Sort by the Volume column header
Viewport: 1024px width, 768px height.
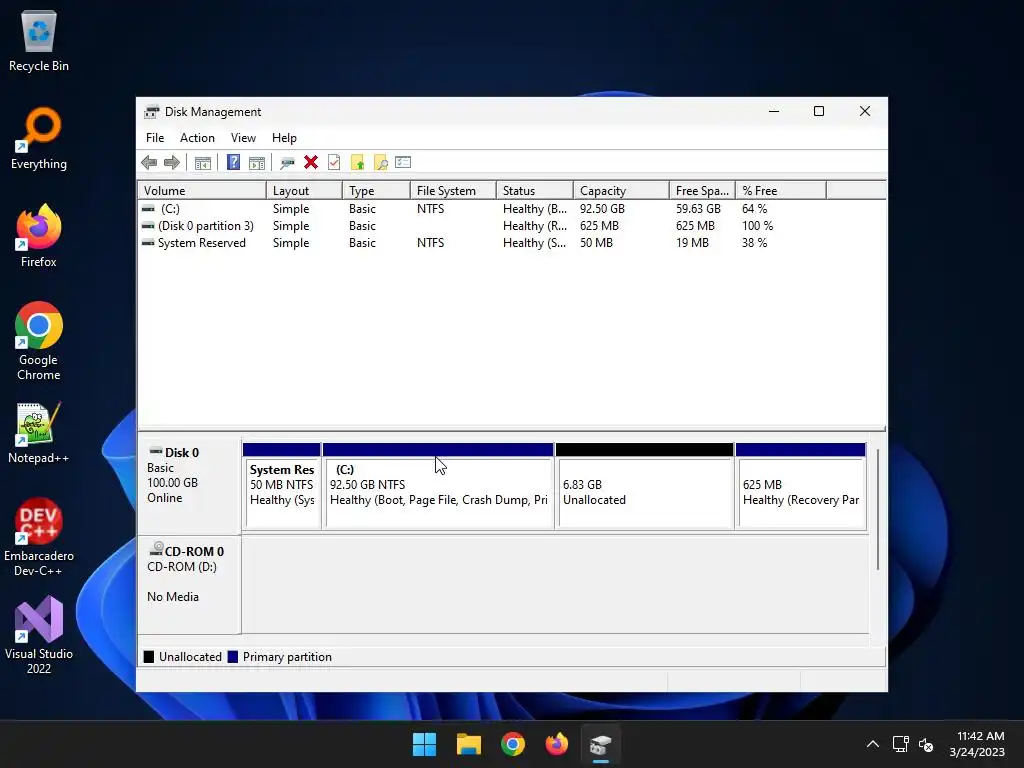point(202,191)
